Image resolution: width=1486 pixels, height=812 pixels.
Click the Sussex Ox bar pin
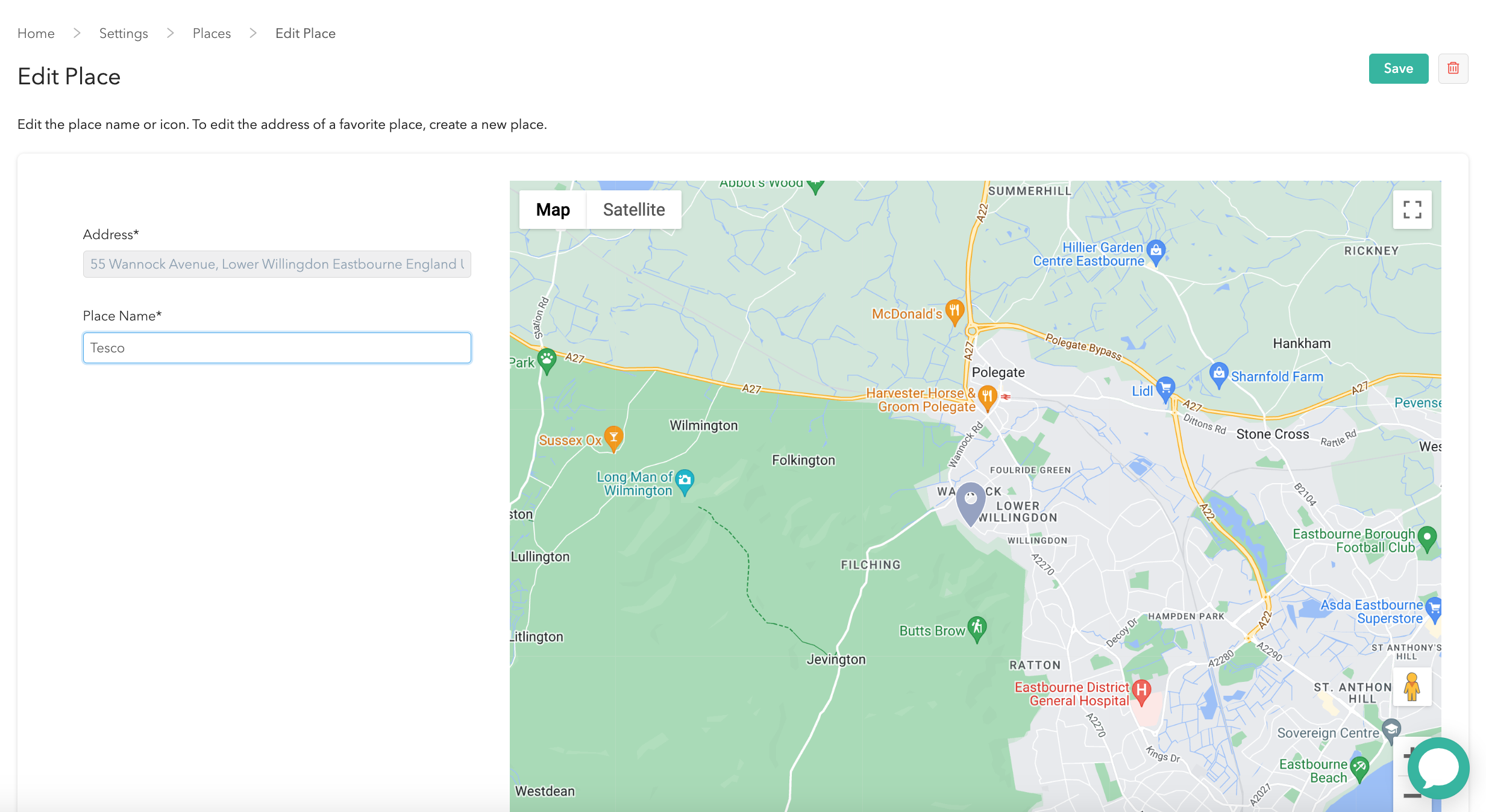tap(613, 438)
